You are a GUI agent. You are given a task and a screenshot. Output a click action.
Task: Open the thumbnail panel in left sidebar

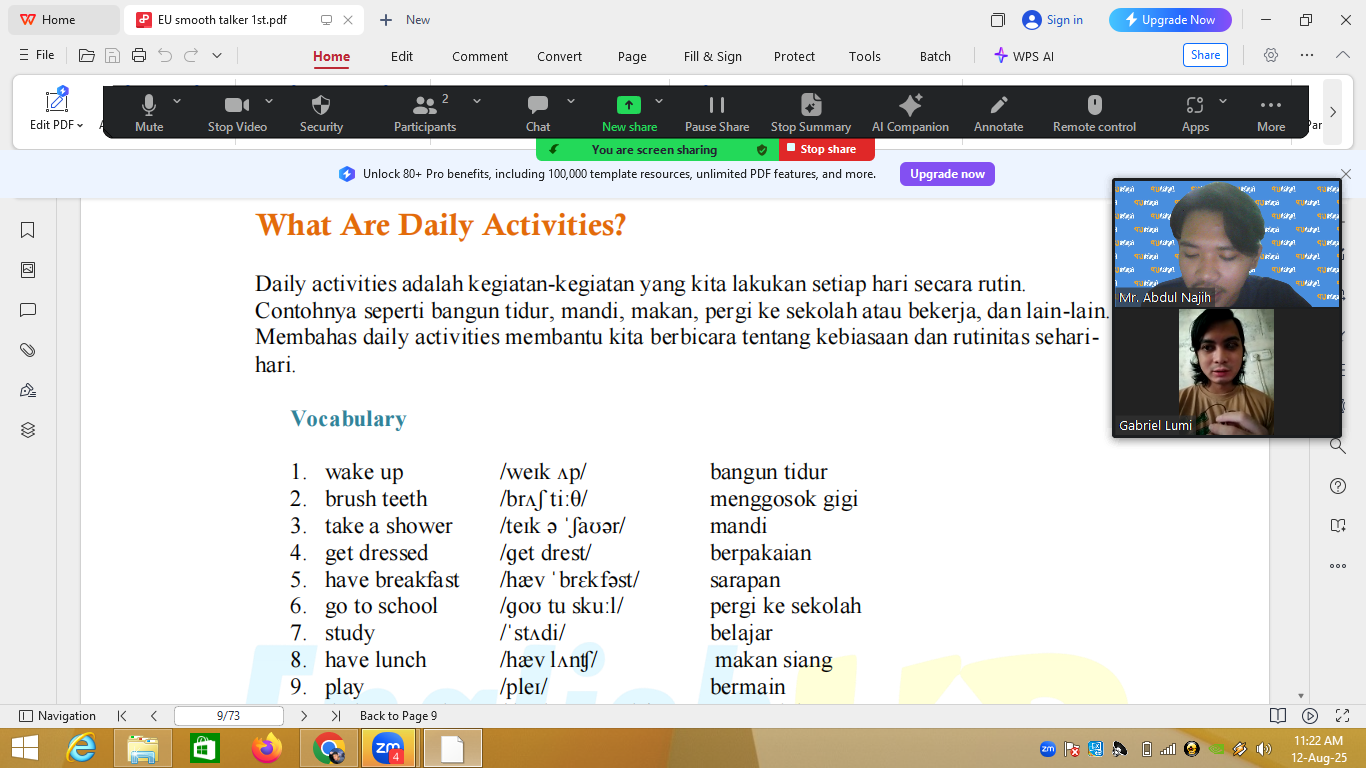(x=28, y=270)
